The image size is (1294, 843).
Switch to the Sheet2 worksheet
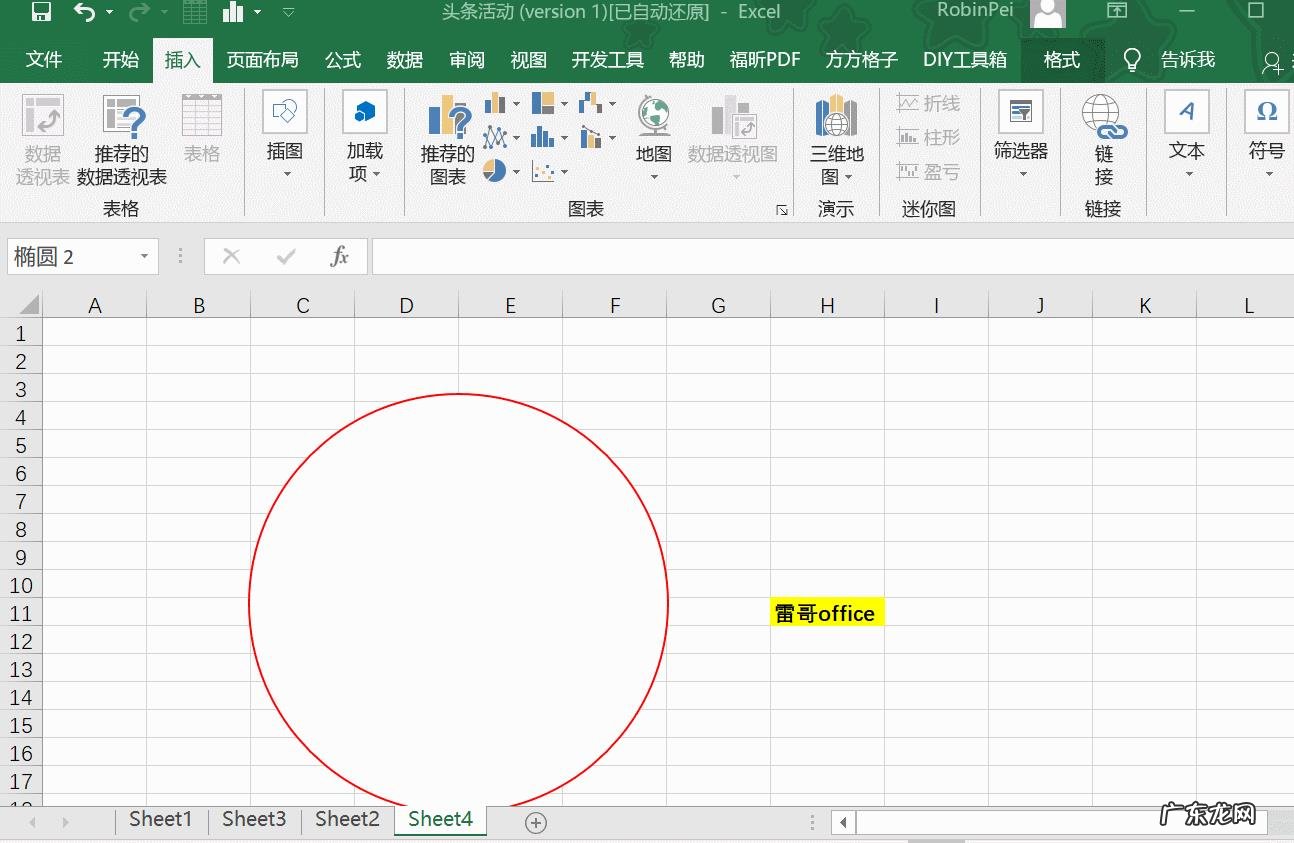[x=346, y=818]
